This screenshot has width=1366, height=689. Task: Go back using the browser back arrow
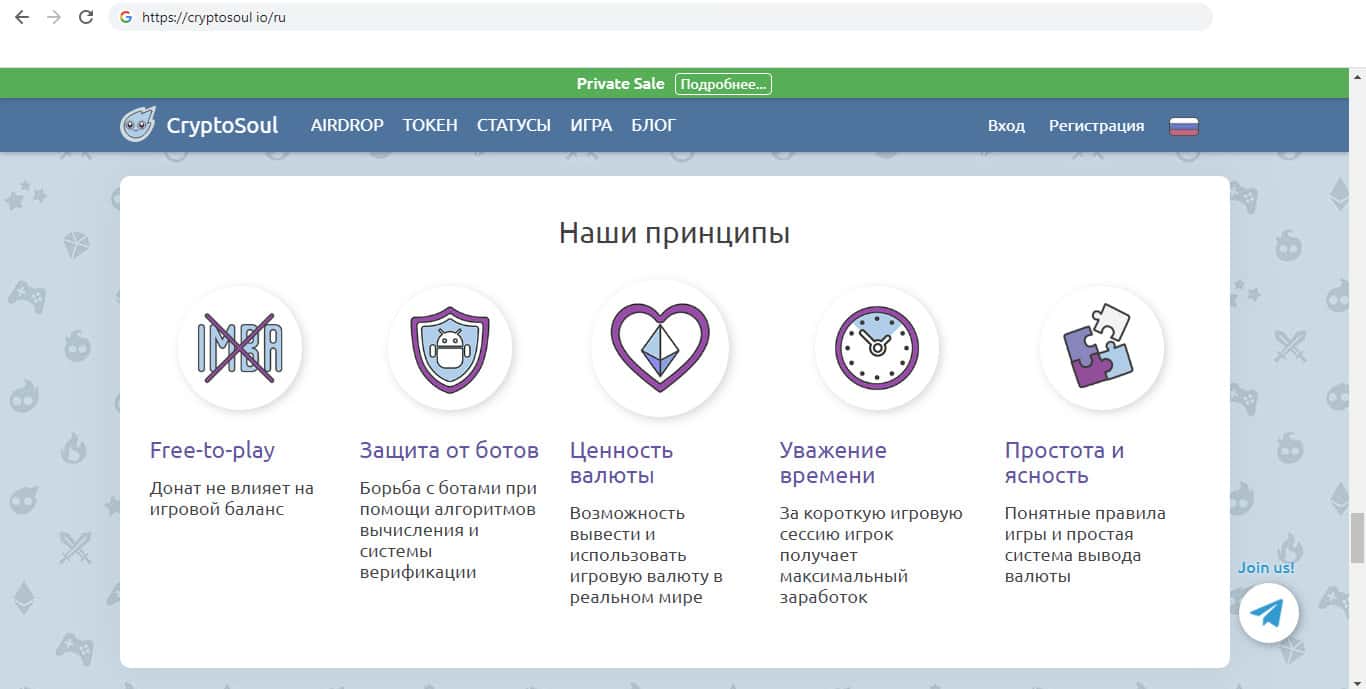(22, 17)
